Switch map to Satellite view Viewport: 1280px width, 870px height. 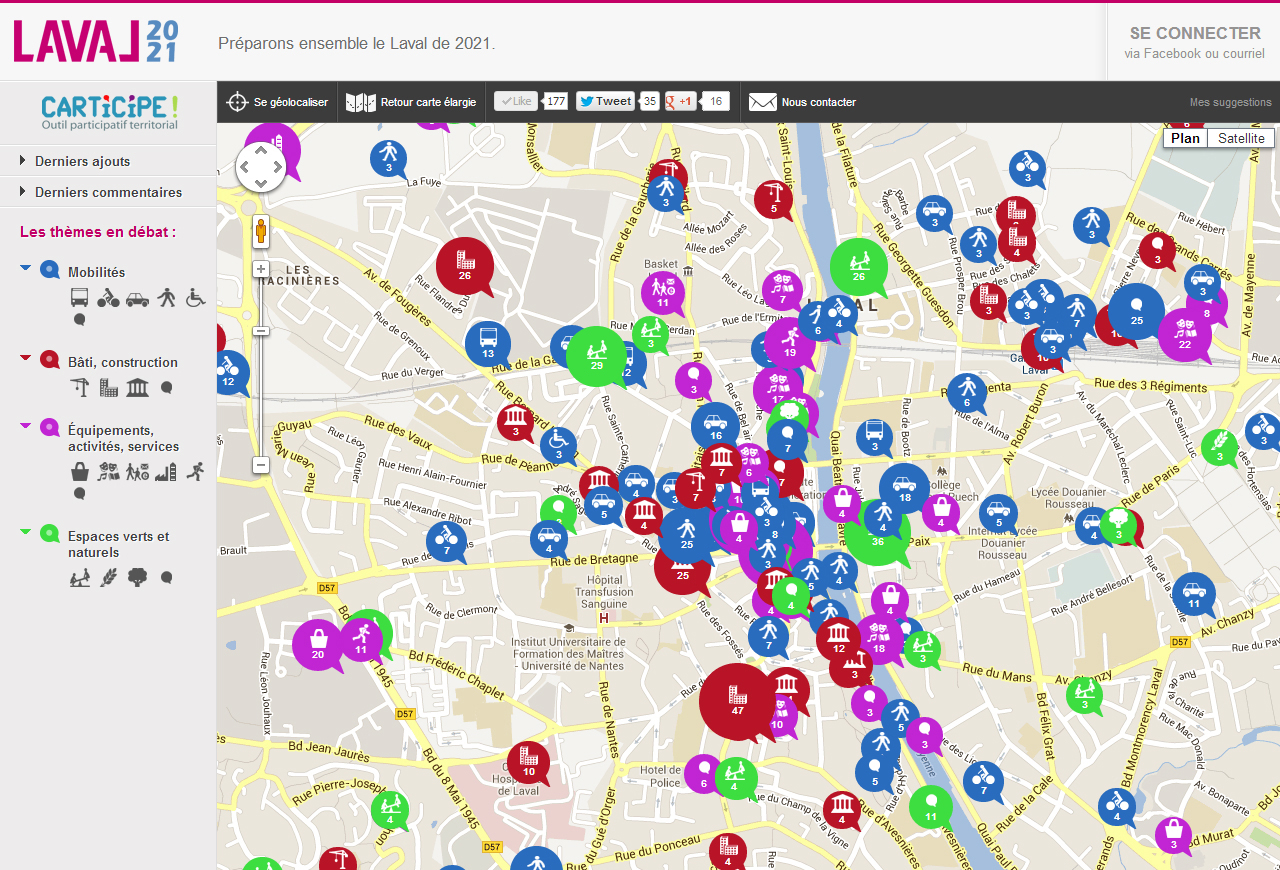point(1241,138)
